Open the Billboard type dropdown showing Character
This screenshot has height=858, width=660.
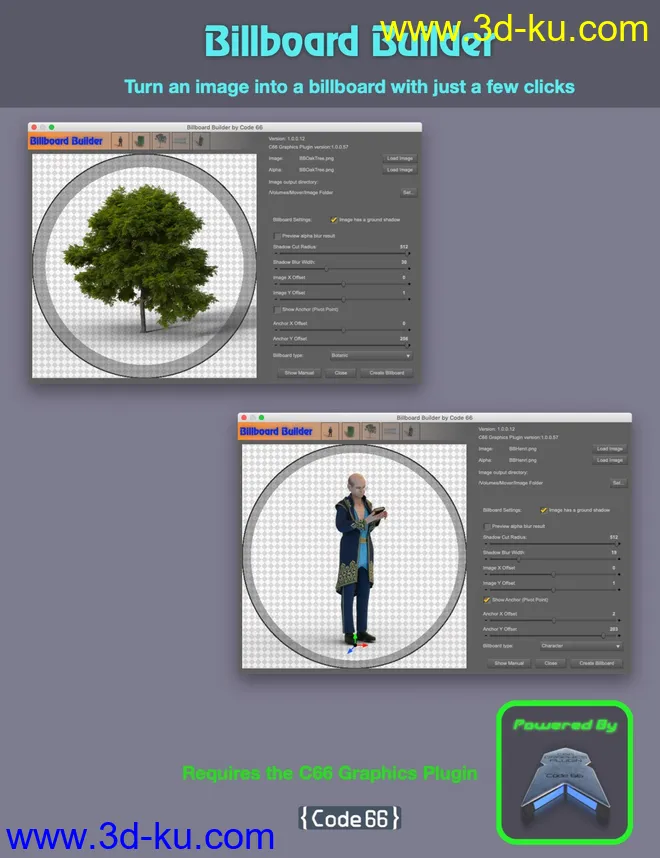[581, 646]
